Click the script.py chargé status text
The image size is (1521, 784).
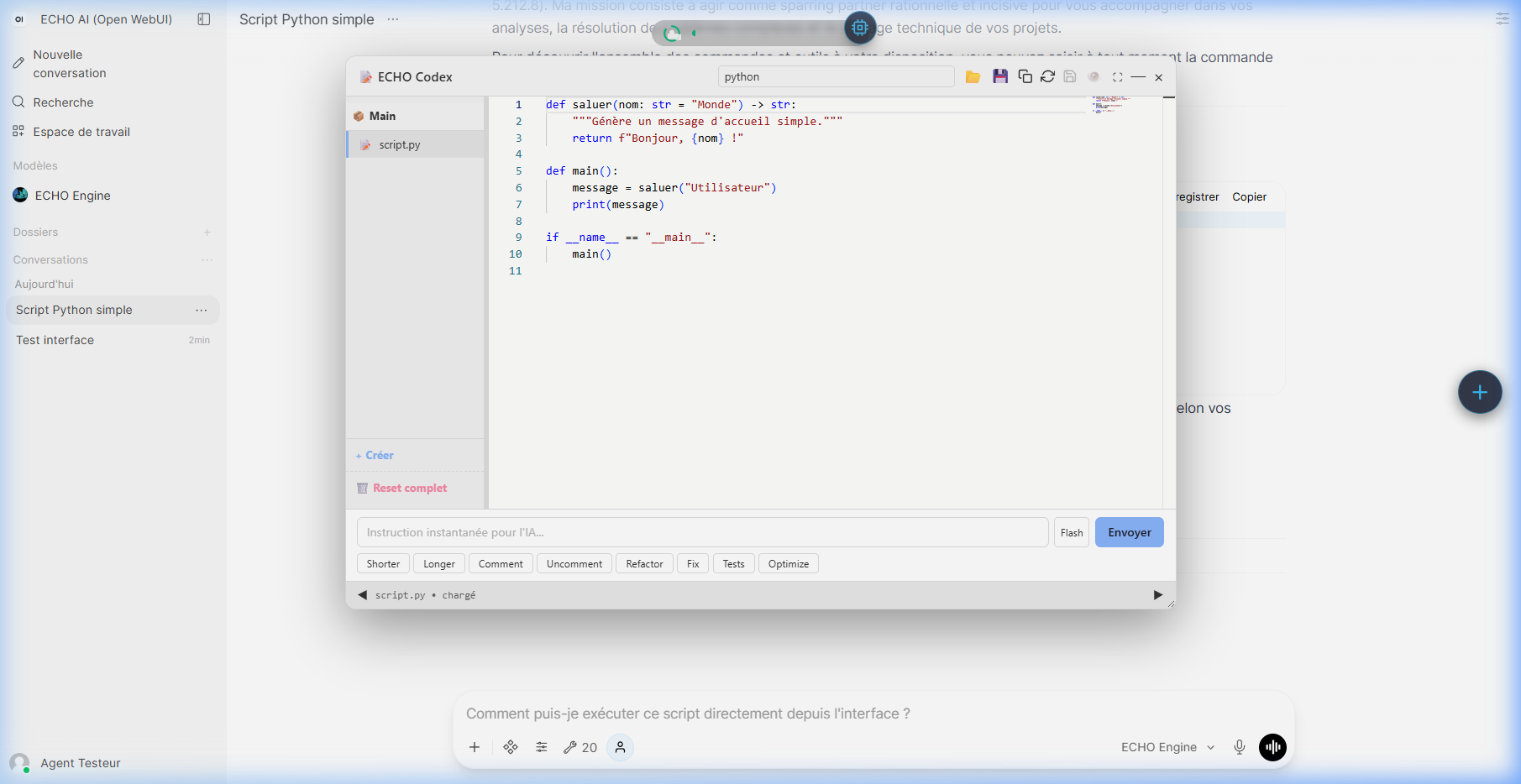coord(425,595)
